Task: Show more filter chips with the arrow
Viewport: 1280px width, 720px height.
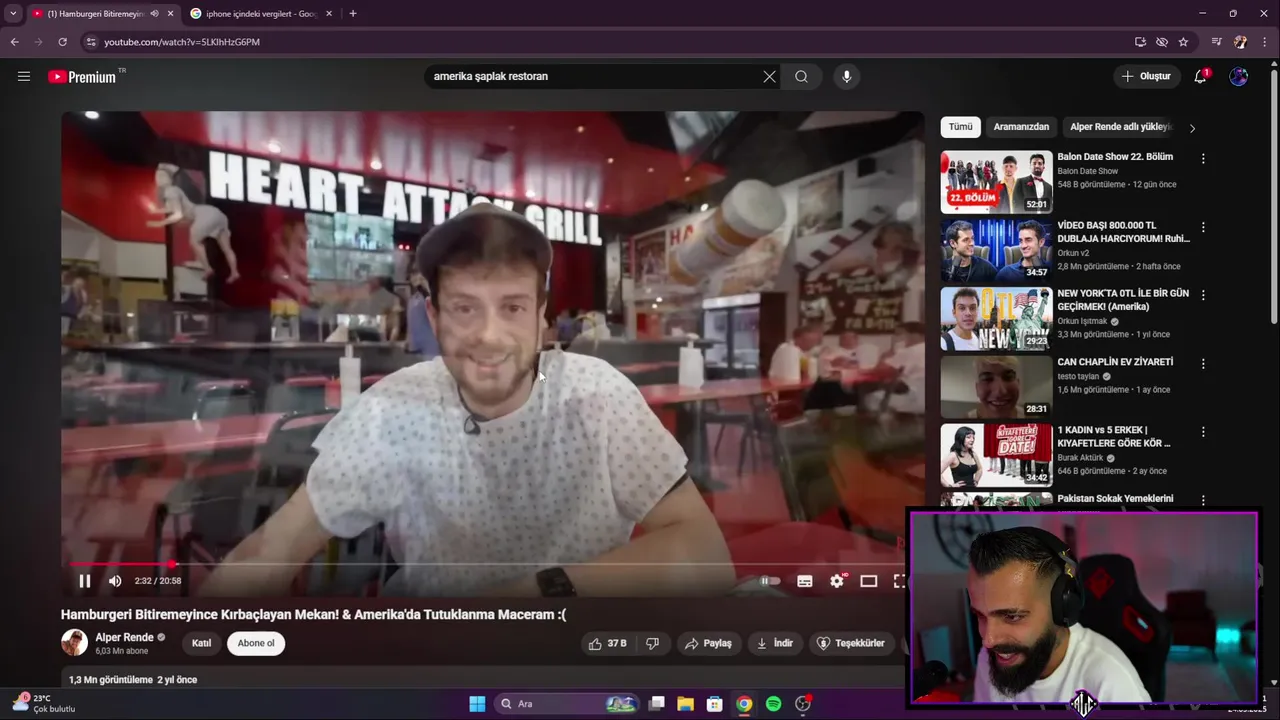Action: pos(1192,128)
